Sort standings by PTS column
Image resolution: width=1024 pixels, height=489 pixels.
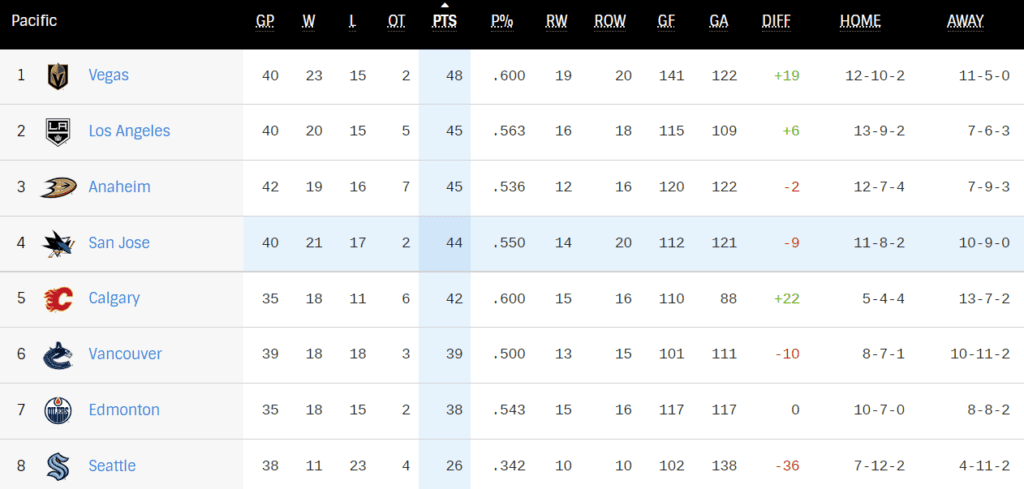coord(444,21)
